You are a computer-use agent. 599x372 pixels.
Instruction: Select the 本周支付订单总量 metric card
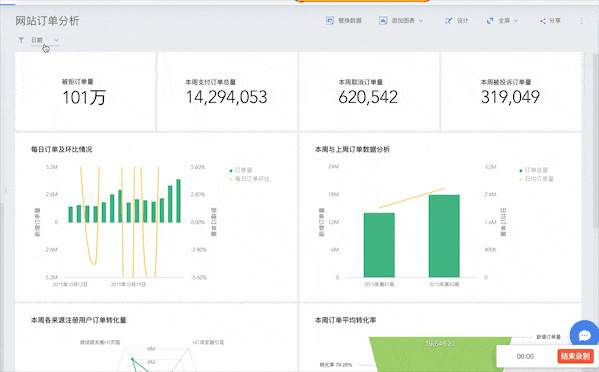pos(227,92)
